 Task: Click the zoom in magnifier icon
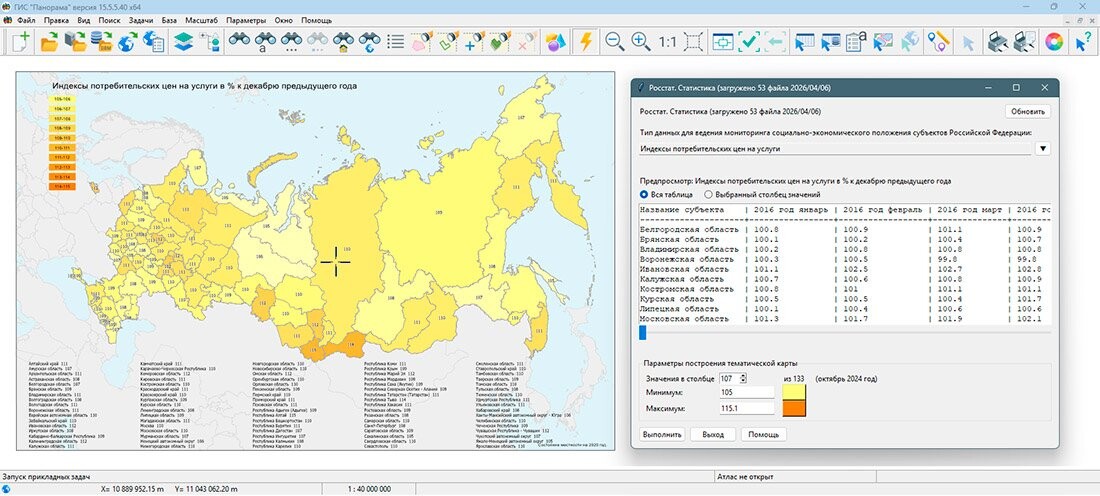click(641, 42)
